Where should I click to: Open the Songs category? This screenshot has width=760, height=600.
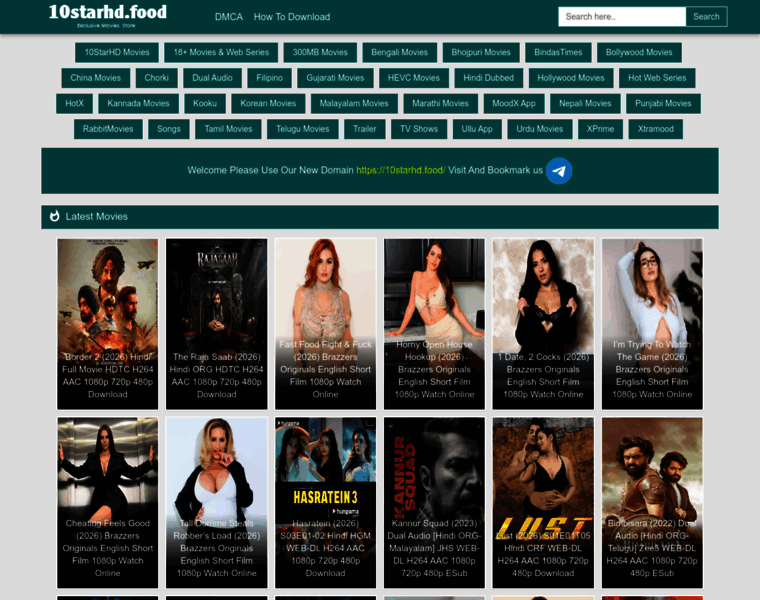[x=169, y=129]
